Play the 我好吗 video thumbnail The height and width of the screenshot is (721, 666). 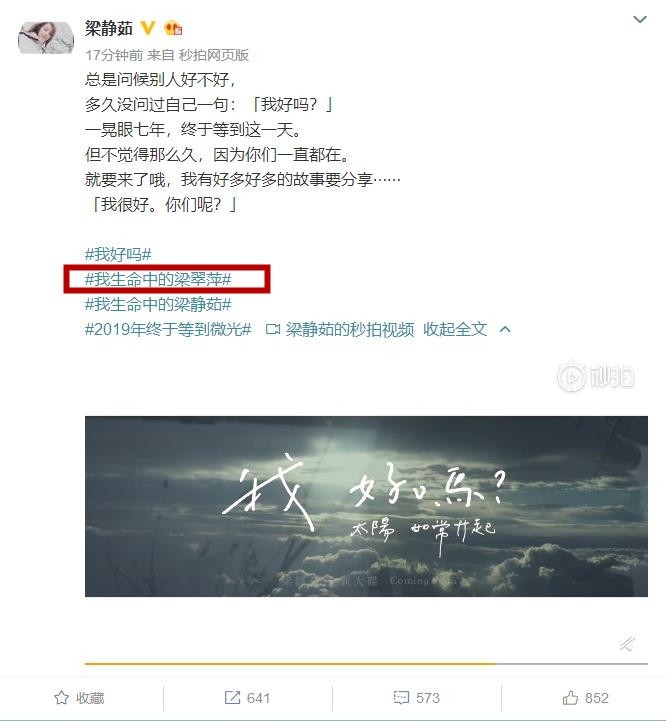(x=366, y=506)
